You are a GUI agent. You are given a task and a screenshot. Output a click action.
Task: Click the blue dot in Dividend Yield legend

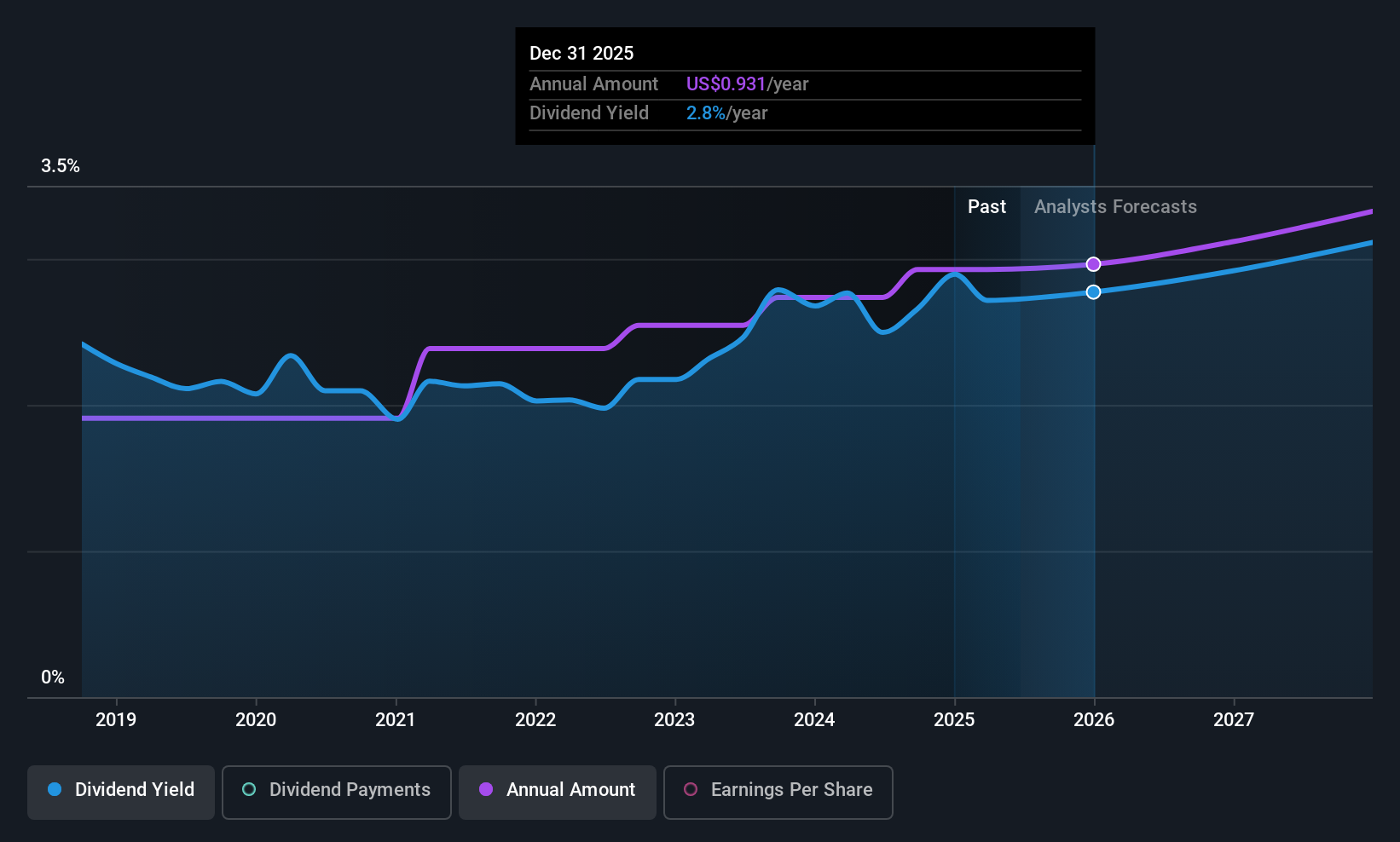click(55, 789)
